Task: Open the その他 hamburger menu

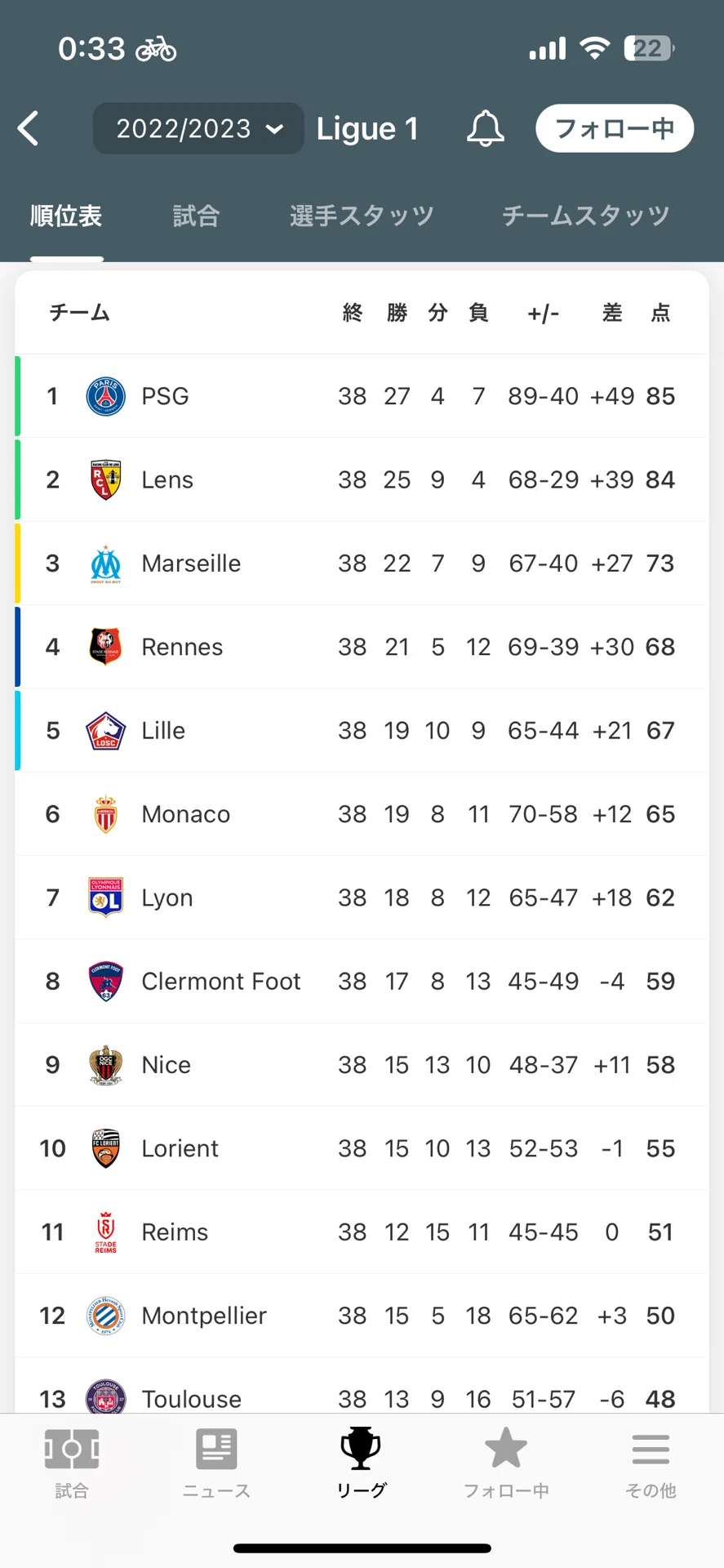Action: coord(651,1463)
